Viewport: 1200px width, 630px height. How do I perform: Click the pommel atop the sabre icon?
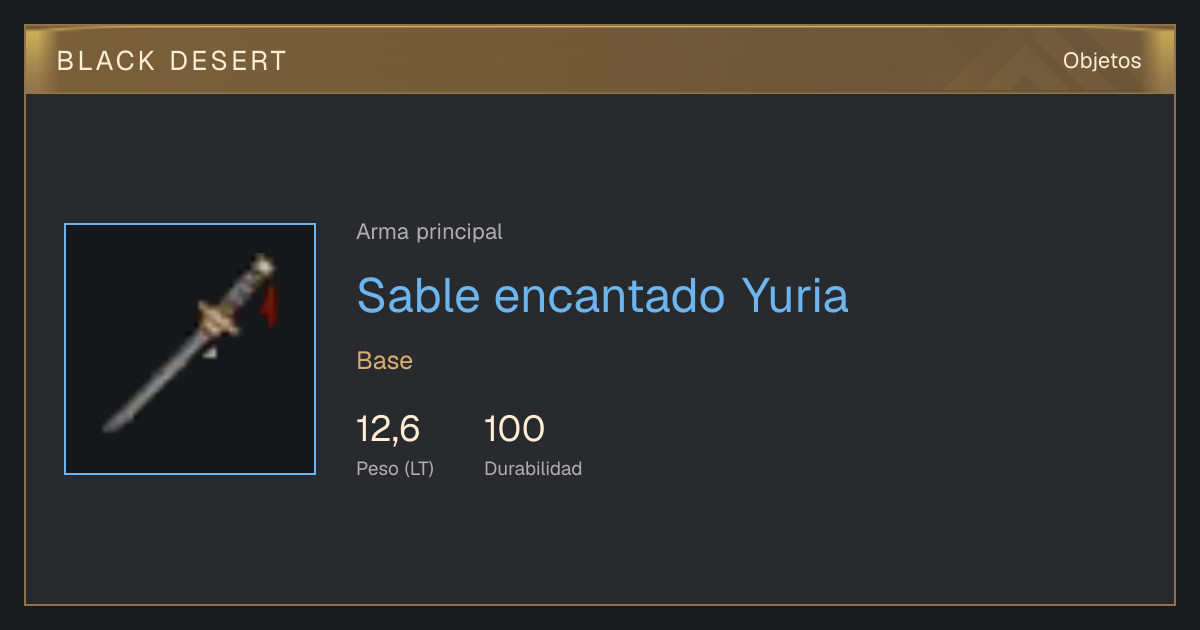264,265
